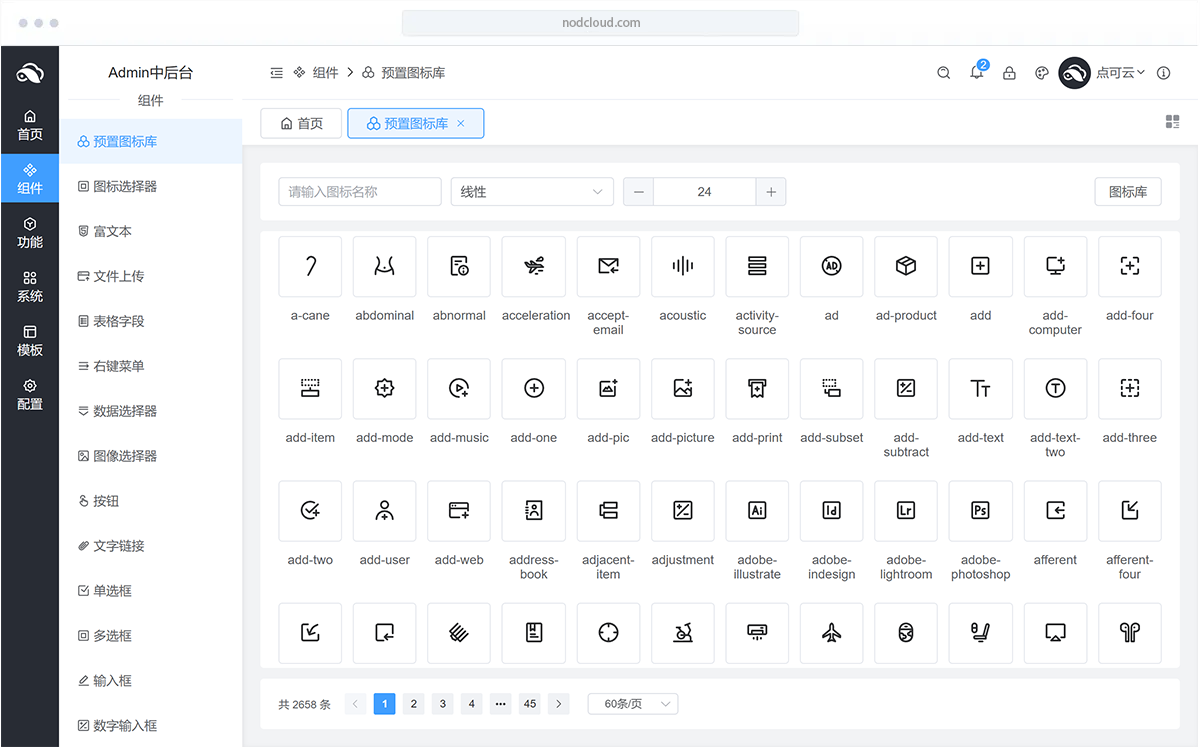This screenshot has height=749, width=1200.
Task: Expand the 点可云 user menu
Action: coord(1119,73)
